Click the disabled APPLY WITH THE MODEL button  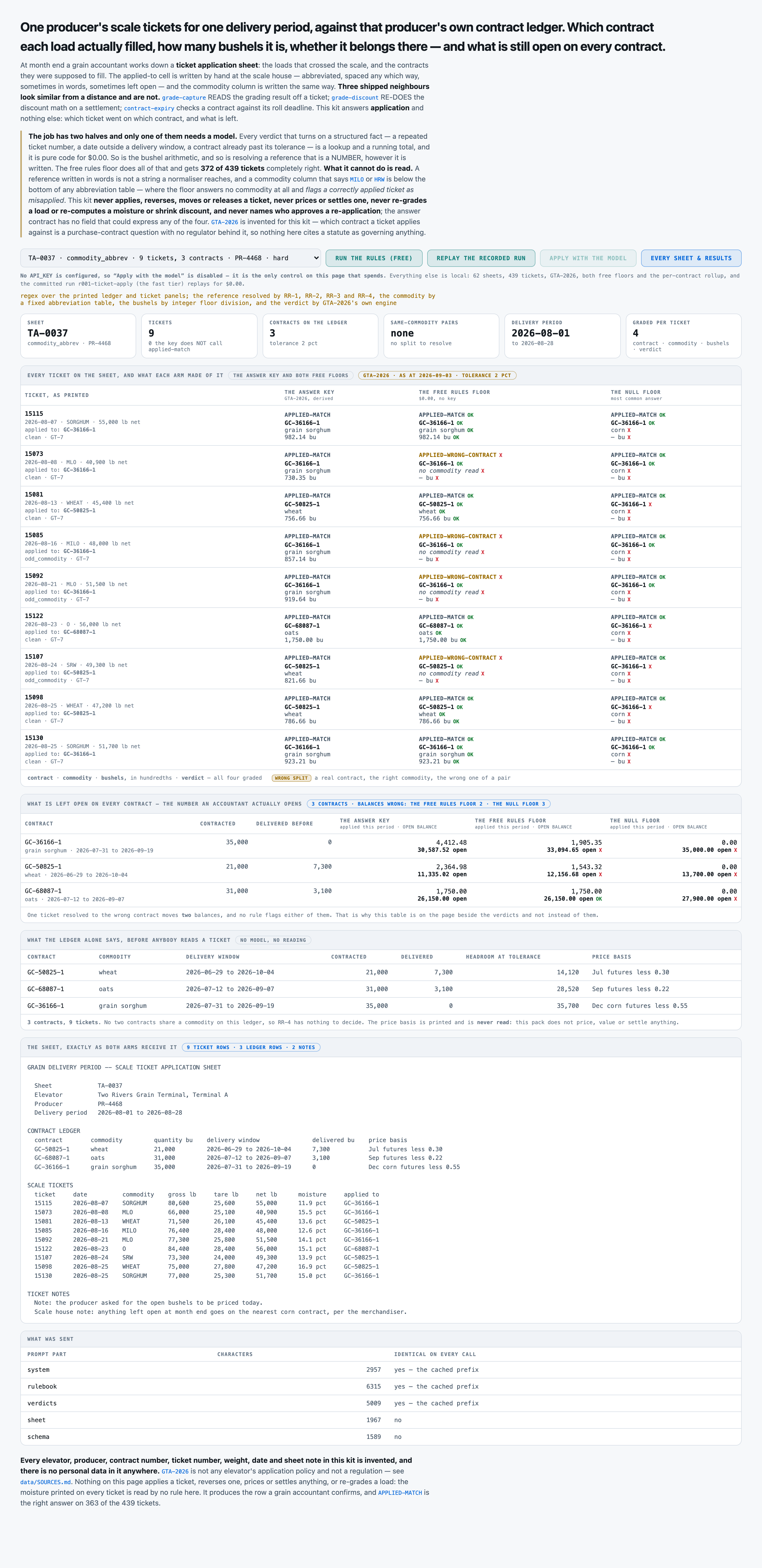pos(588,258)
